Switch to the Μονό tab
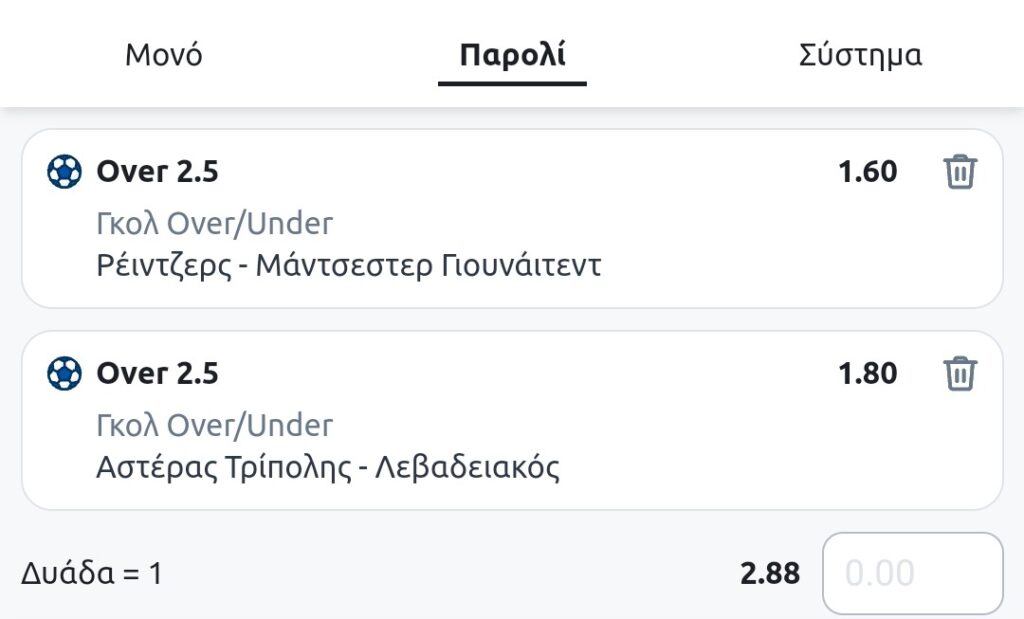Image resolution: width=1024 pixels, height=619 pixels. click(163, 55)
